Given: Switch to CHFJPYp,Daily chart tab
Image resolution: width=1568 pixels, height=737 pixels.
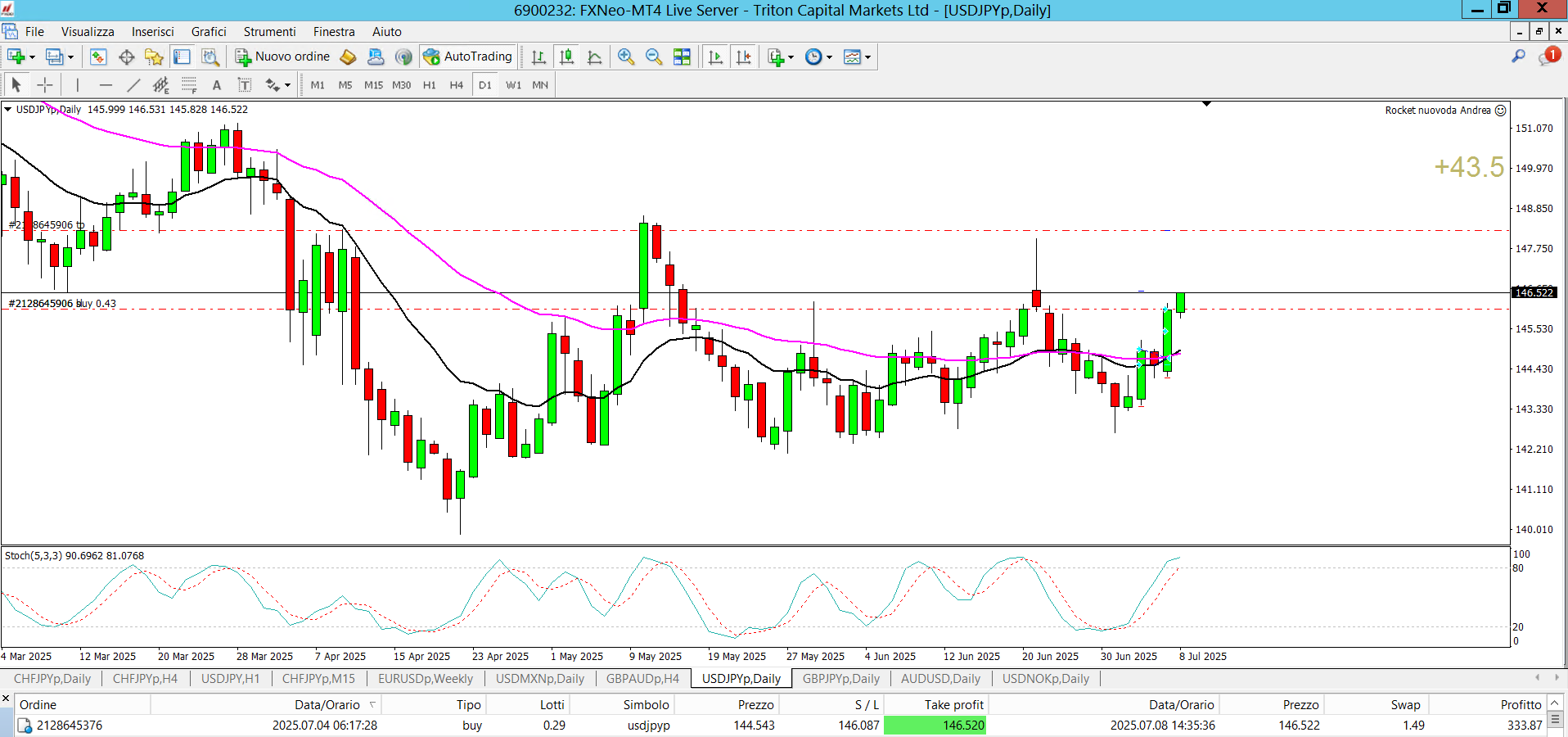Looking at the screenshot, I should (52, 678).
